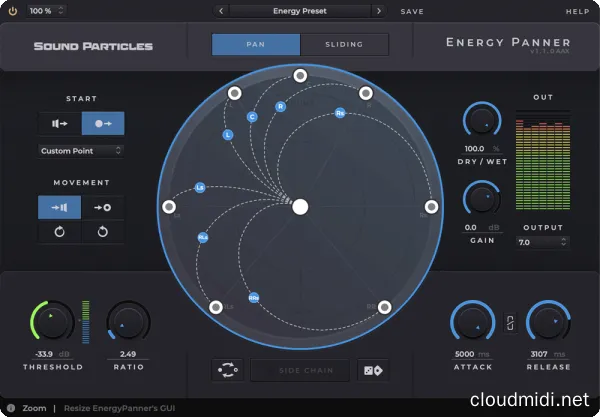Open the HELP link
This screenshot has height=417, width=600.
pos(577,11)
